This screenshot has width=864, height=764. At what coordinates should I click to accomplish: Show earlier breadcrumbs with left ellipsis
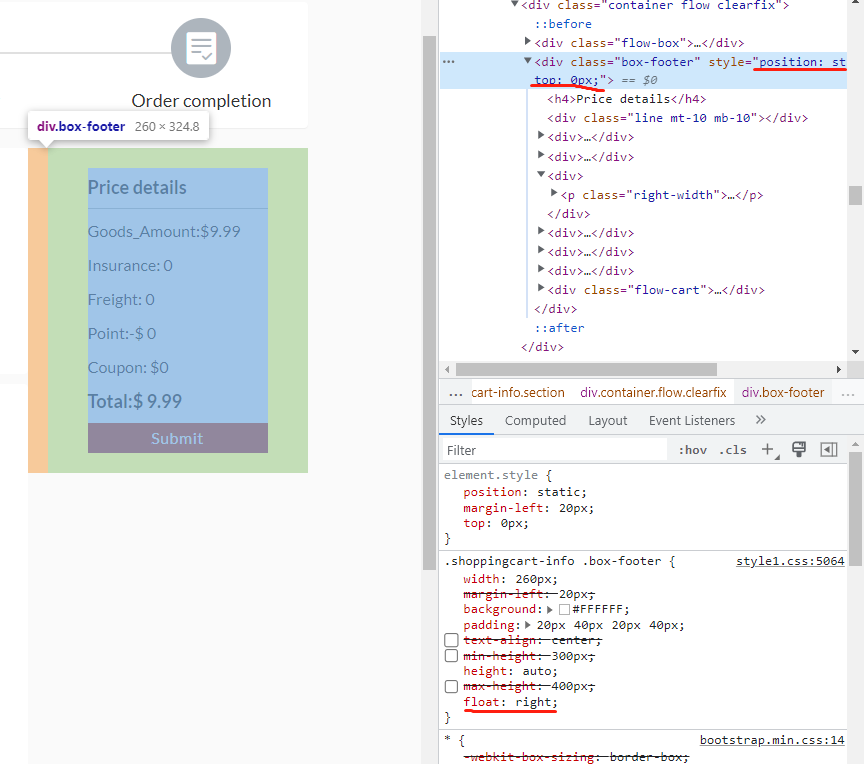click(x=456, y=393)
